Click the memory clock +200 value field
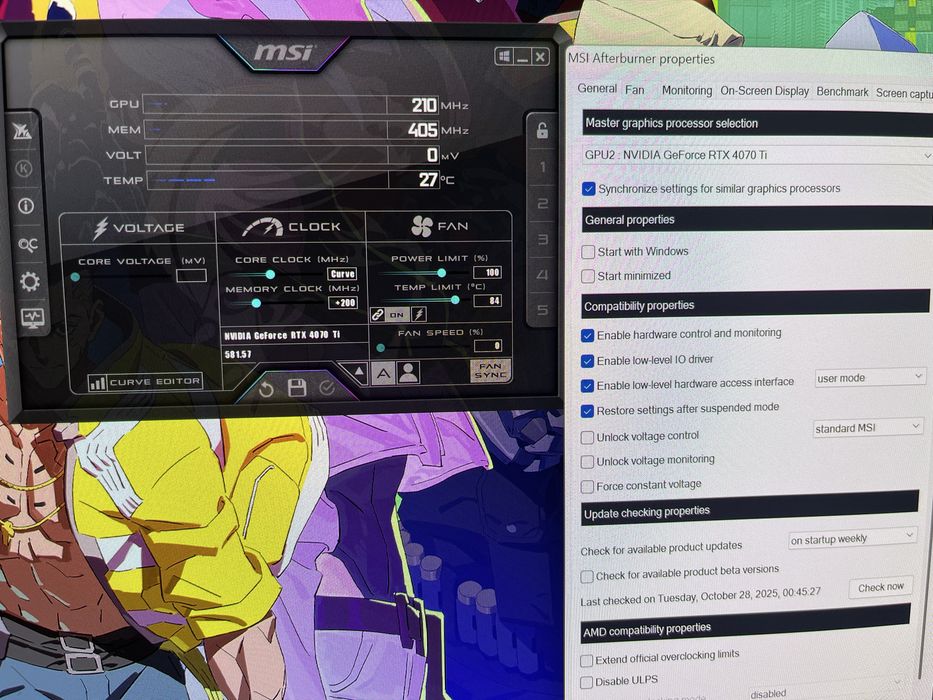Image resolution: width=933 pixels, height=700 pixels. [x=343, y=303]
